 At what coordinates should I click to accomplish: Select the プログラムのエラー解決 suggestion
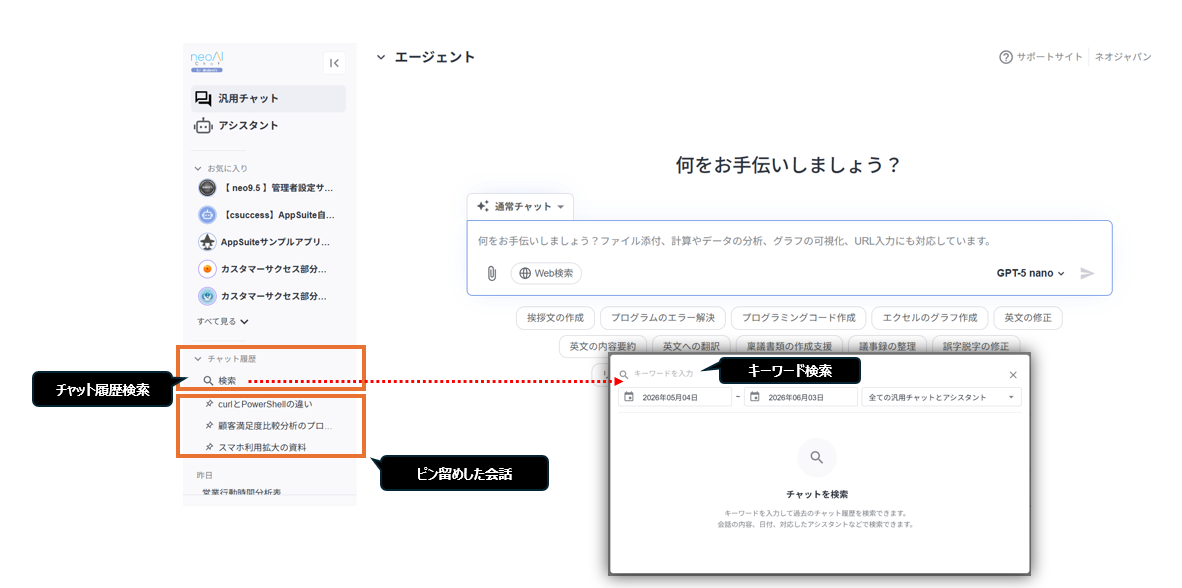(x=663, y=318)
